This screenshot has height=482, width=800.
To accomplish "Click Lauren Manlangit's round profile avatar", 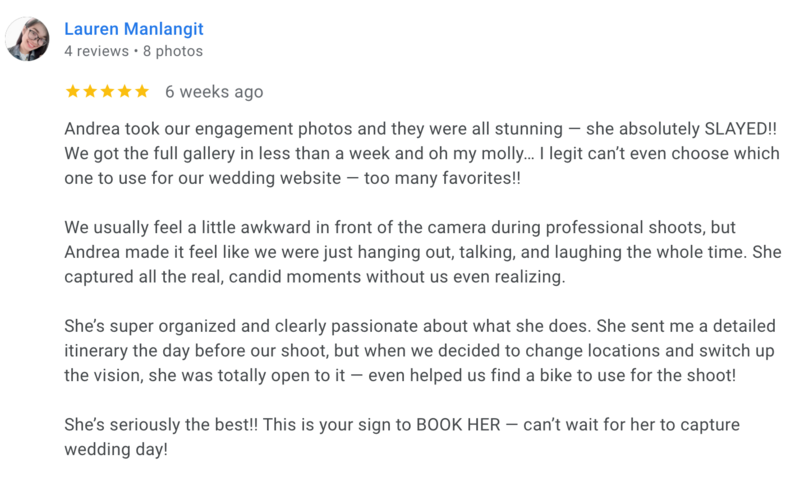I will click(27, 39).
